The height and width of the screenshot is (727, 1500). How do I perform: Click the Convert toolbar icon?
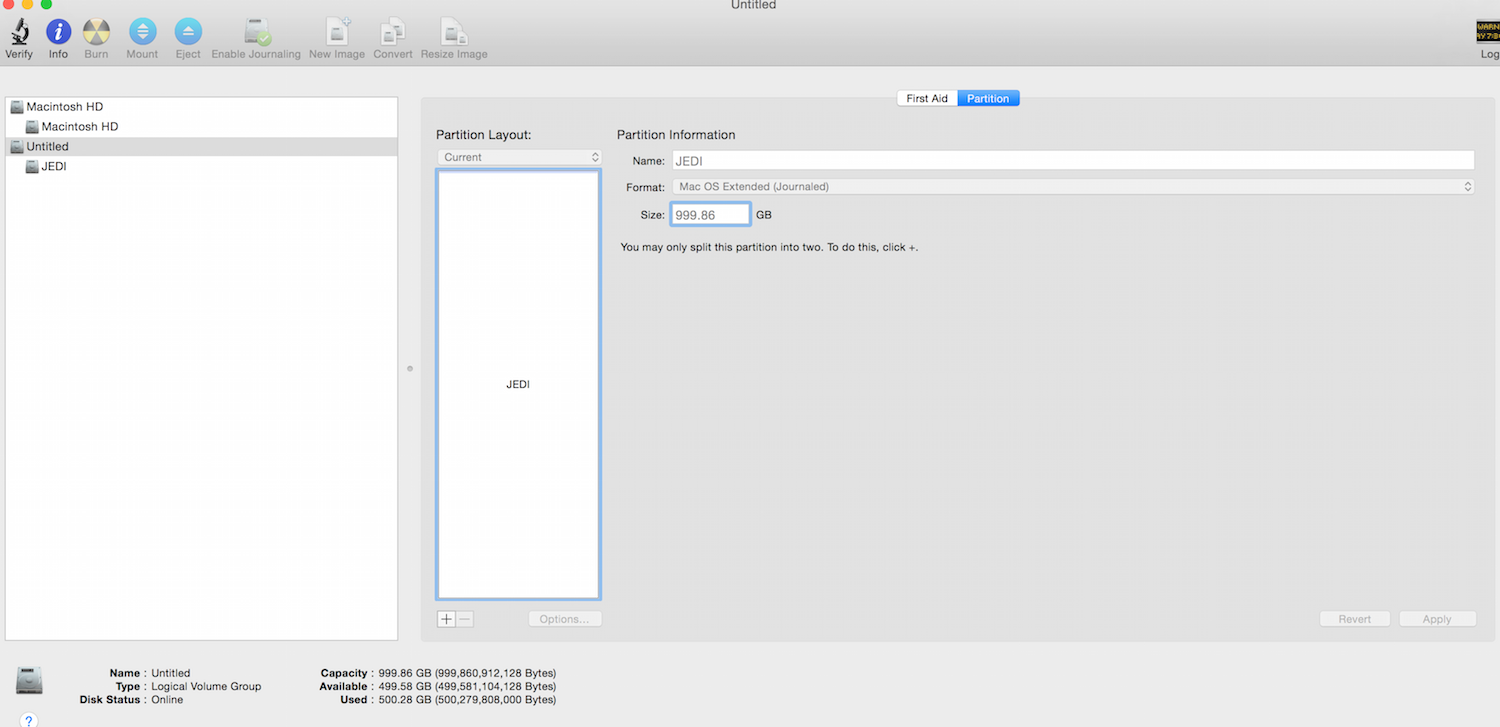click(393, 32)
